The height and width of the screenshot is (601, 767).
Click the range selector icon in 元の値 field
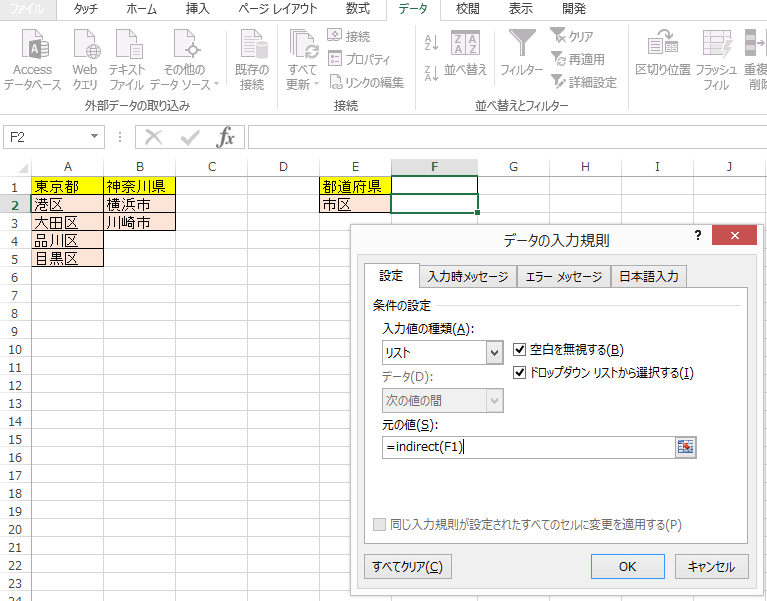pyautogui.click(x=685, y=447)
